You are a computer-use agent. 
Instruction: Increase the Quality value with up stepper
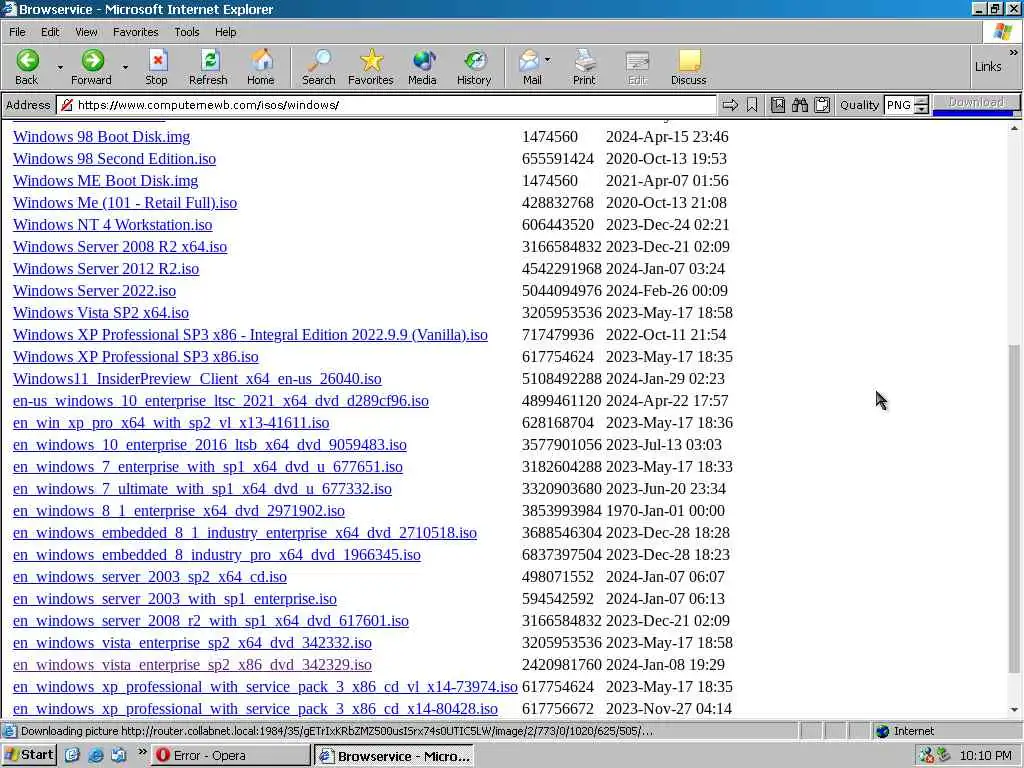tap(921, 101)
